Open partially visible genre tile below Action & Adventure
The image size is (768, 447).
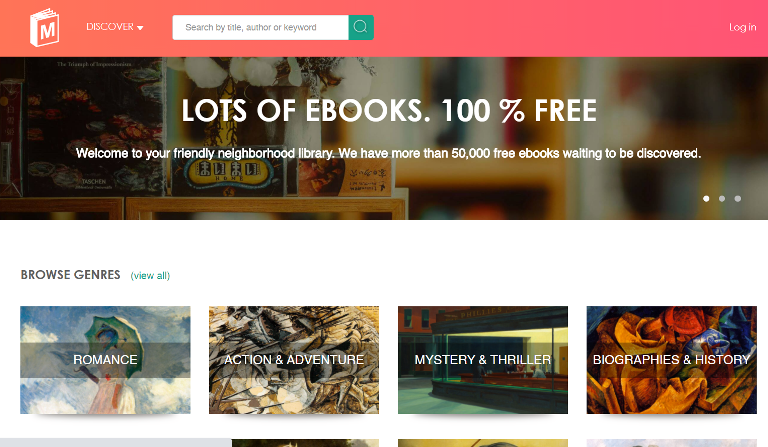[305, 443]
